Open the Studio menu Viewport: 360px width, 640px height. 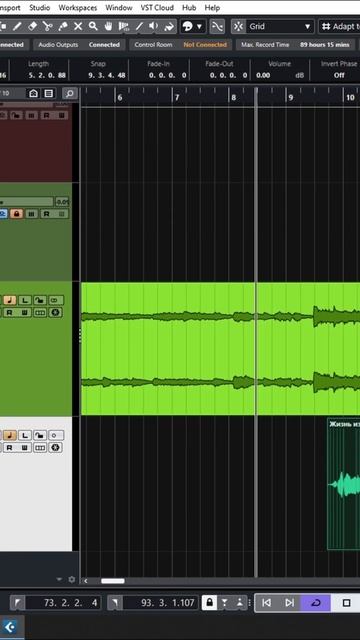coord(40,7)
